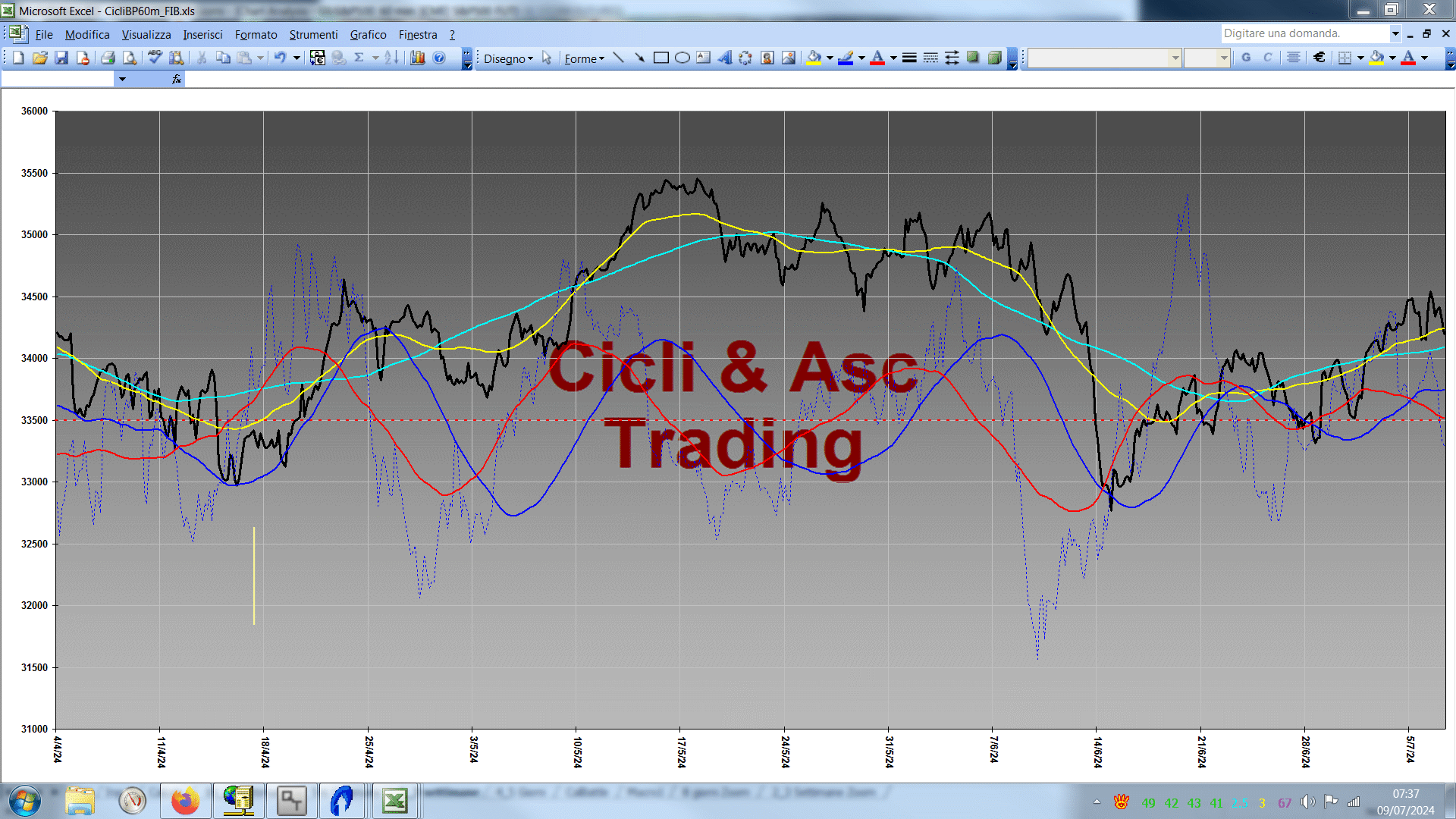Open the Grafico menu
This screenshot has width=1456, height=819.
coord(368,34)
